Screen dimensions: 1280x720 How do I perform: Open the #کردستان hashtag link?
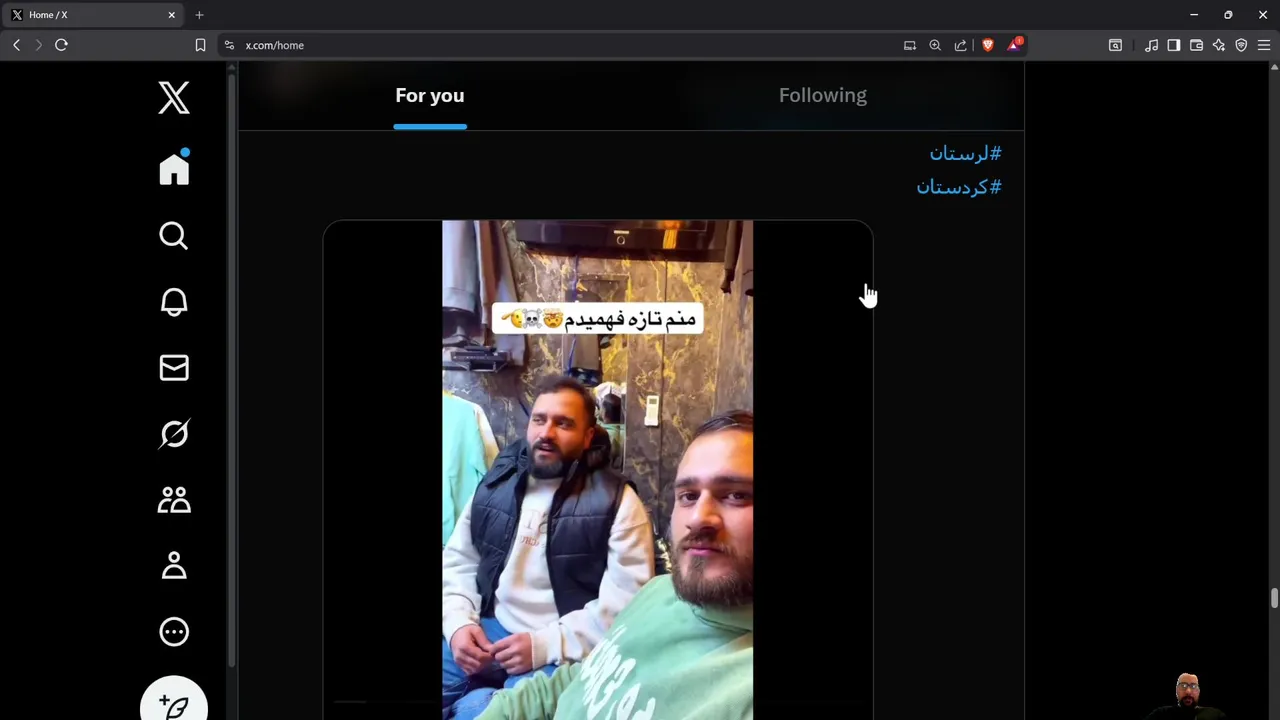[959, 187]
